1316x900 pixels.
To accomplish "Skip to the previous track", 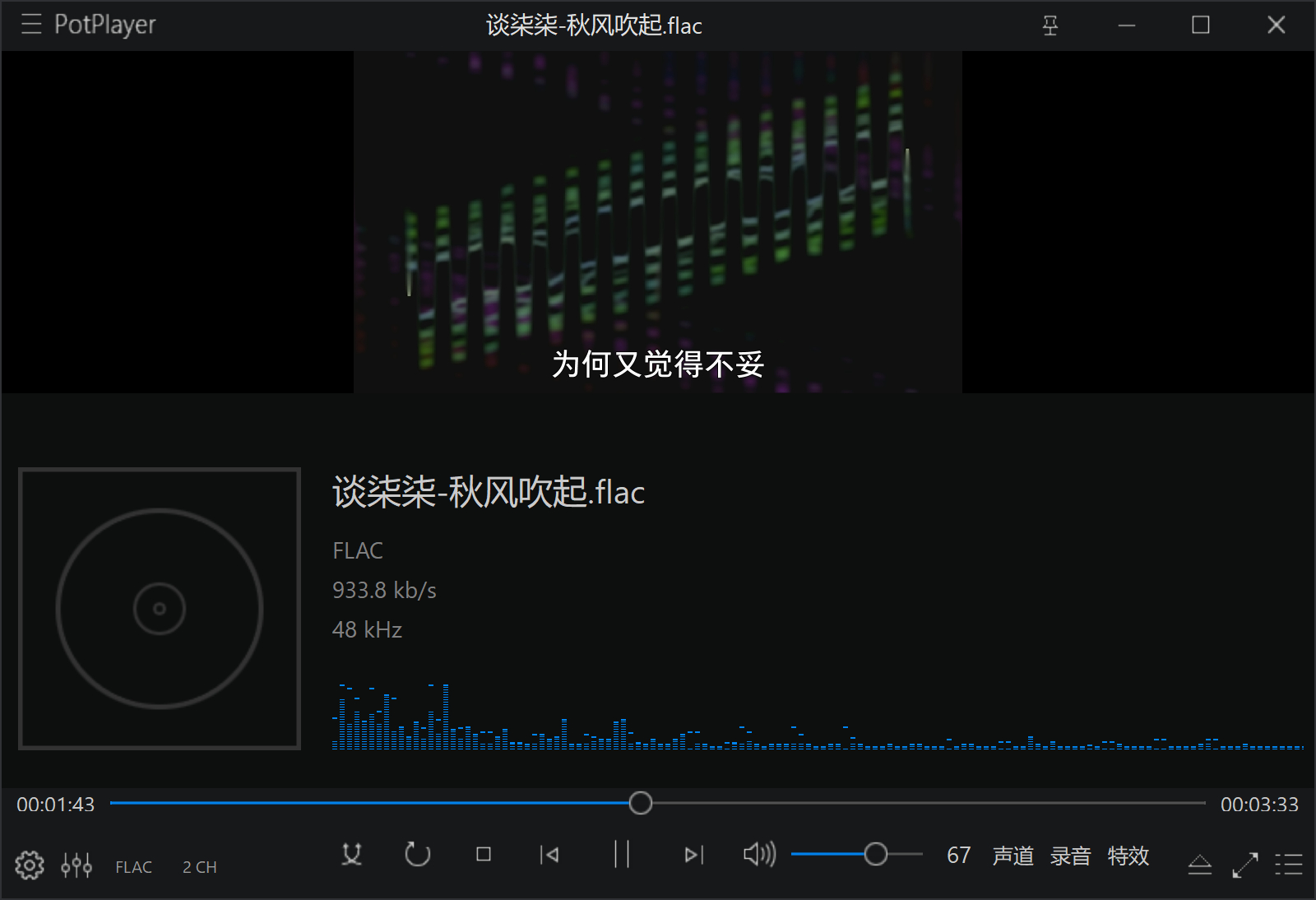I will coord(549,856).
